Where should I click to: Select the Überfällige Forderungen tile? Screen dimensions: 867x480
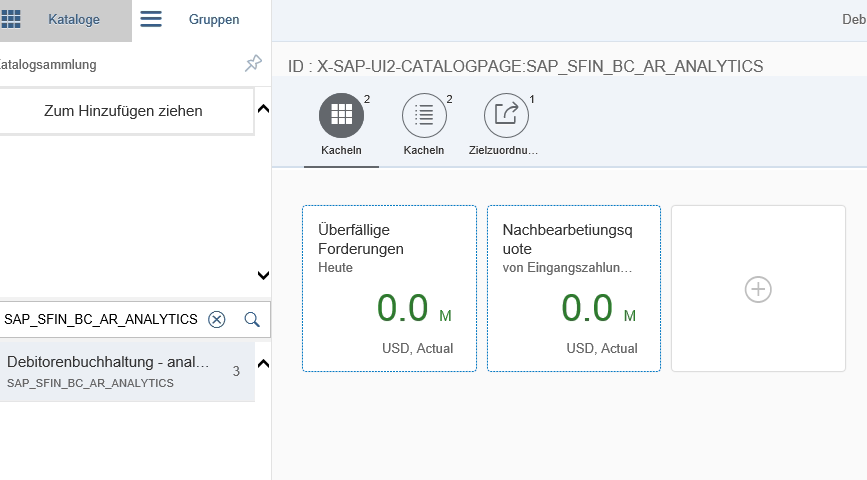point(389,288)
